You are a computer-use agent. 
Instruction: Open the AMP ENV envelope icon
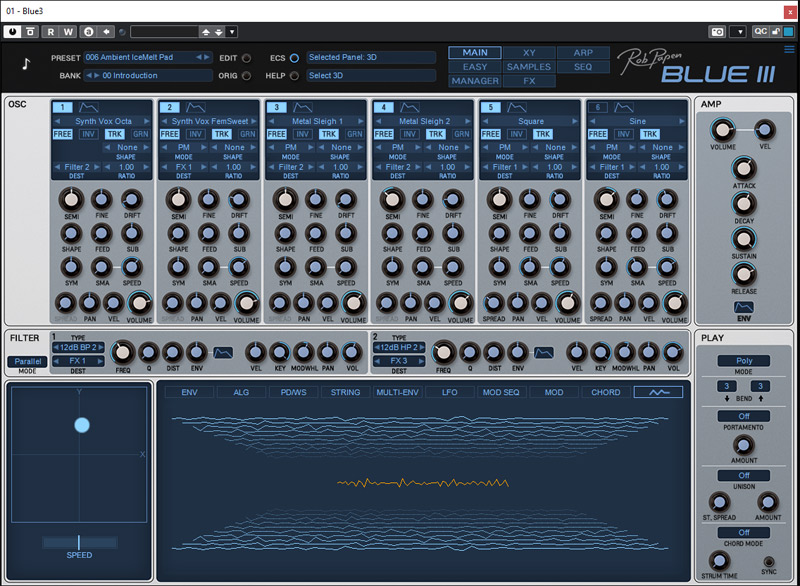pyautogui.click(x=744, y=308)
